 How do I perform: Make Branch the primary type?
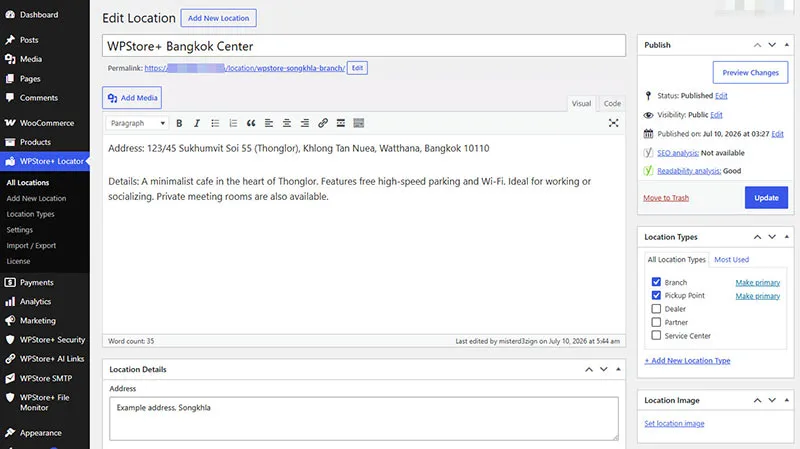[x=758, y=283]
